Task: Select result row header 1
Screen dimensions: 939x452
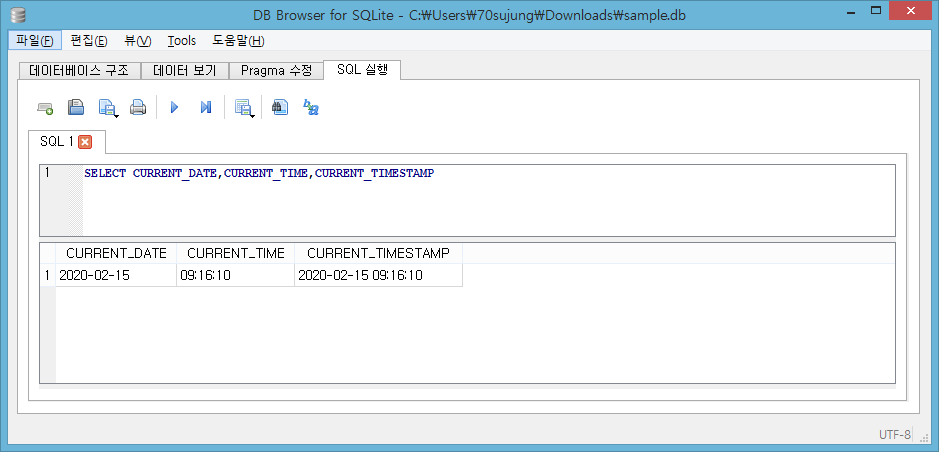Action: pyautogui.click(x=47, y=275)
